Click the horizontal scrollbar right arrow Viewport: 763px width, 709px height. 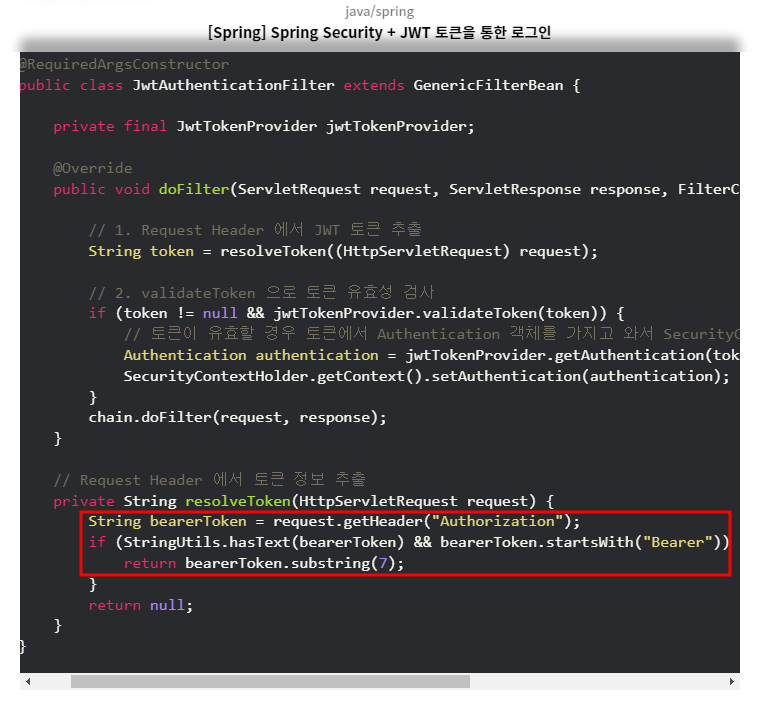731,681
